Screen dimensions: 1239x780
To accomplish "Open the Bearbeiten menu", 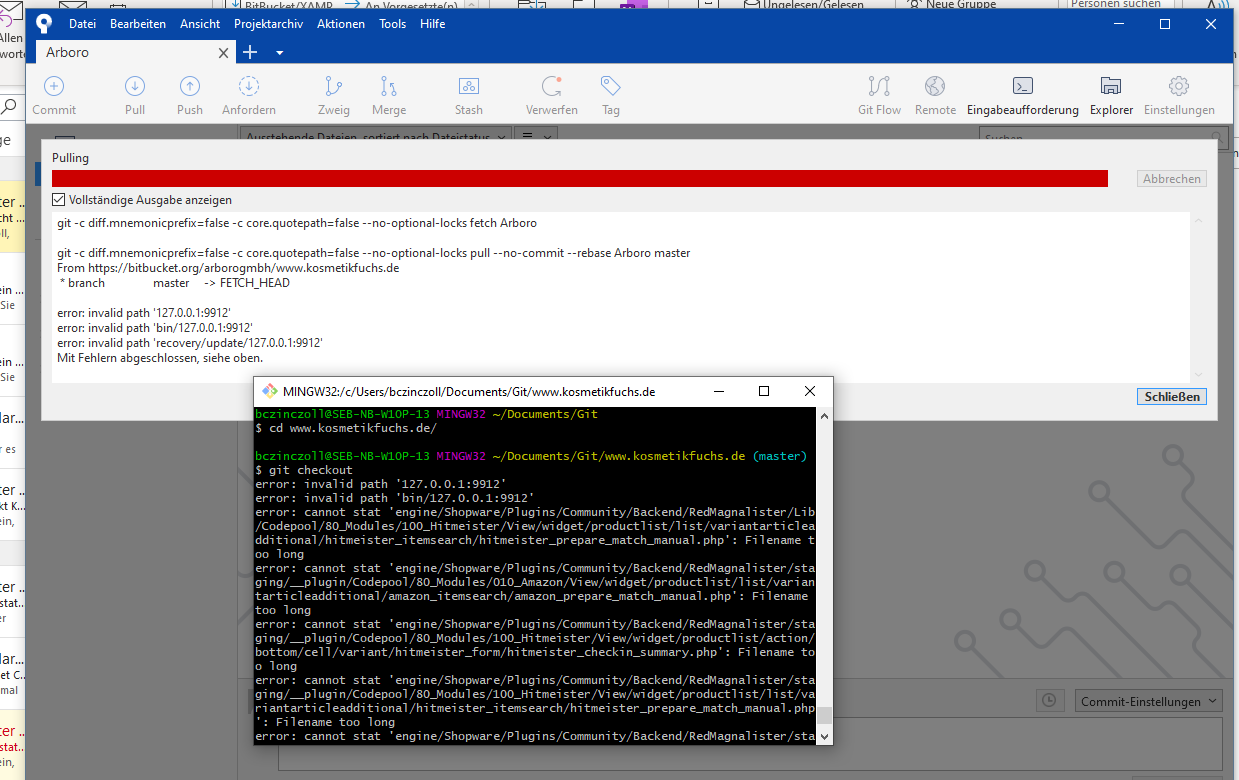I will tap(138, 24).
